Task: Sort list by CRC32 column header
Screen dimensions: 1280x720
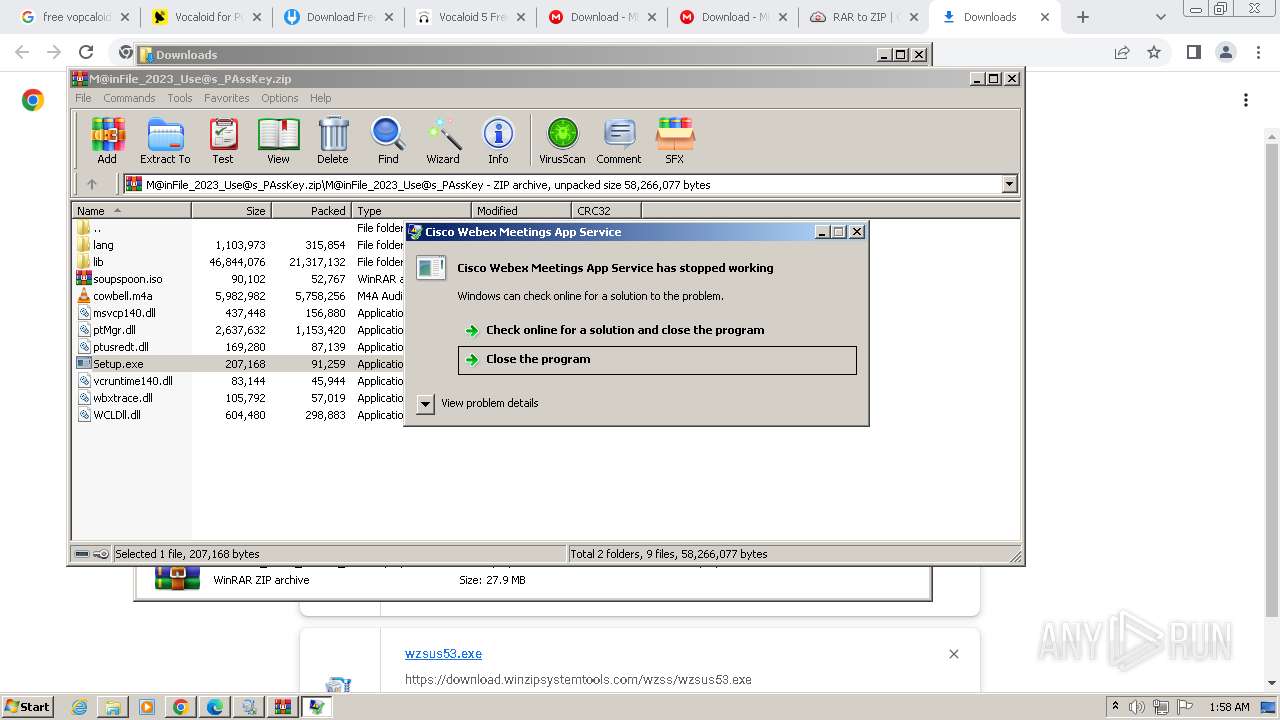Action: tap(606, 211)
